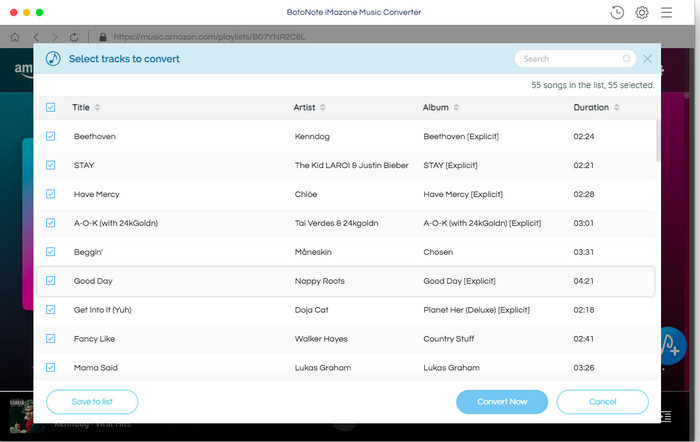The height and width of the screenshot is (442, 700).
Task: Select the Fancy Like title cell
Action: coord(94,338)
